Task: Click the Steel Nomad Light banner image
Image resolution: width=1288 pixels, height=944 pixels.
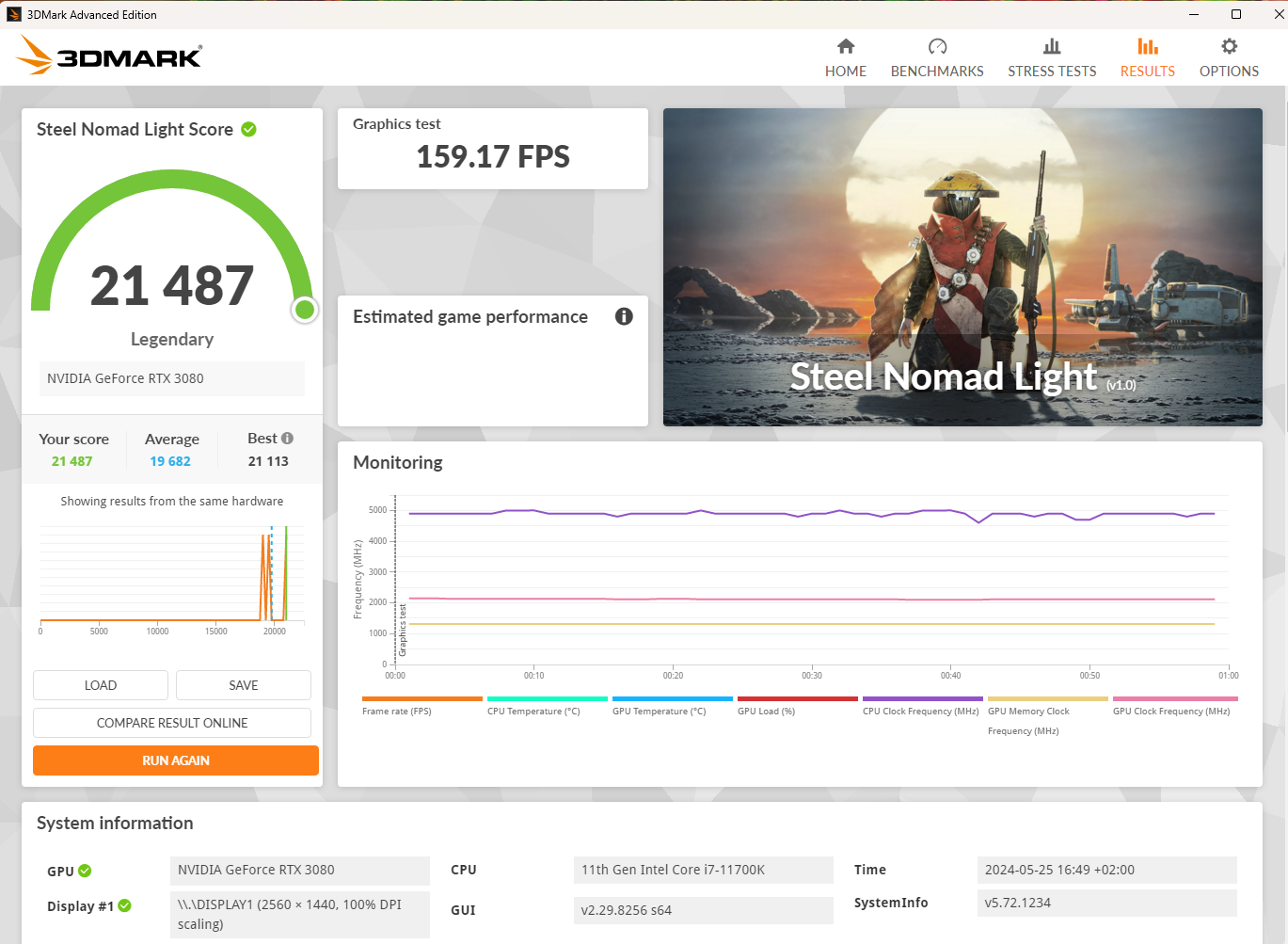Action: pyautogui.click(x=962, y=267)
